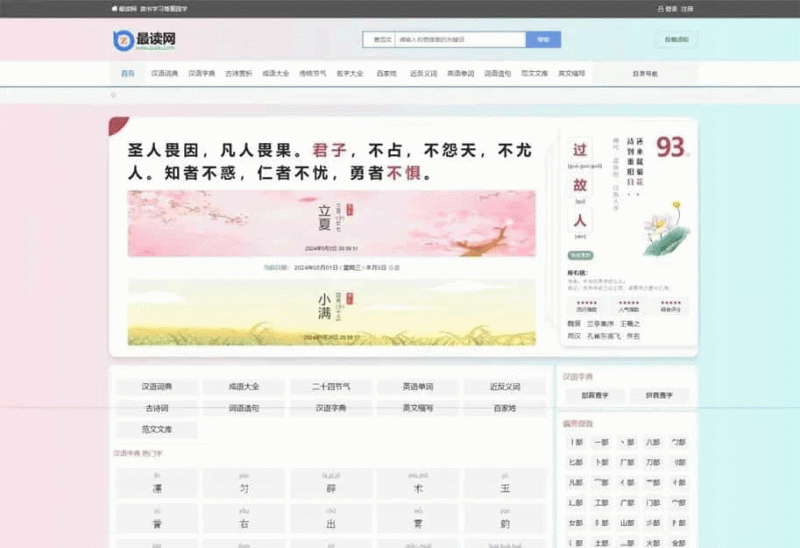Screen dimensions: 800x548
Task: Click the small icon below the navigation bar
Action: tap(113, 95)
